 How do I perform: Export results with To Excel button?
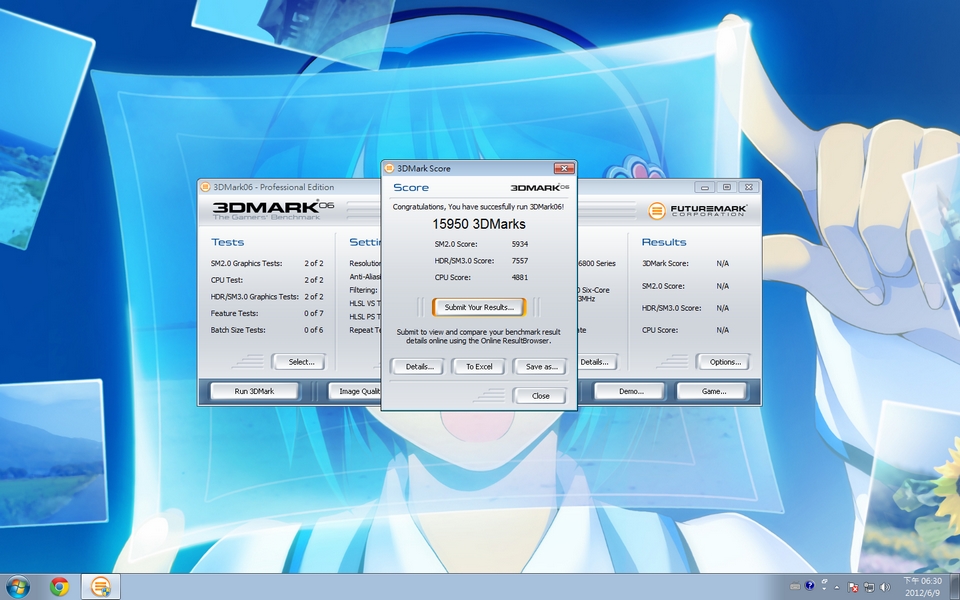pyautogui.click(x=479, y=367)
